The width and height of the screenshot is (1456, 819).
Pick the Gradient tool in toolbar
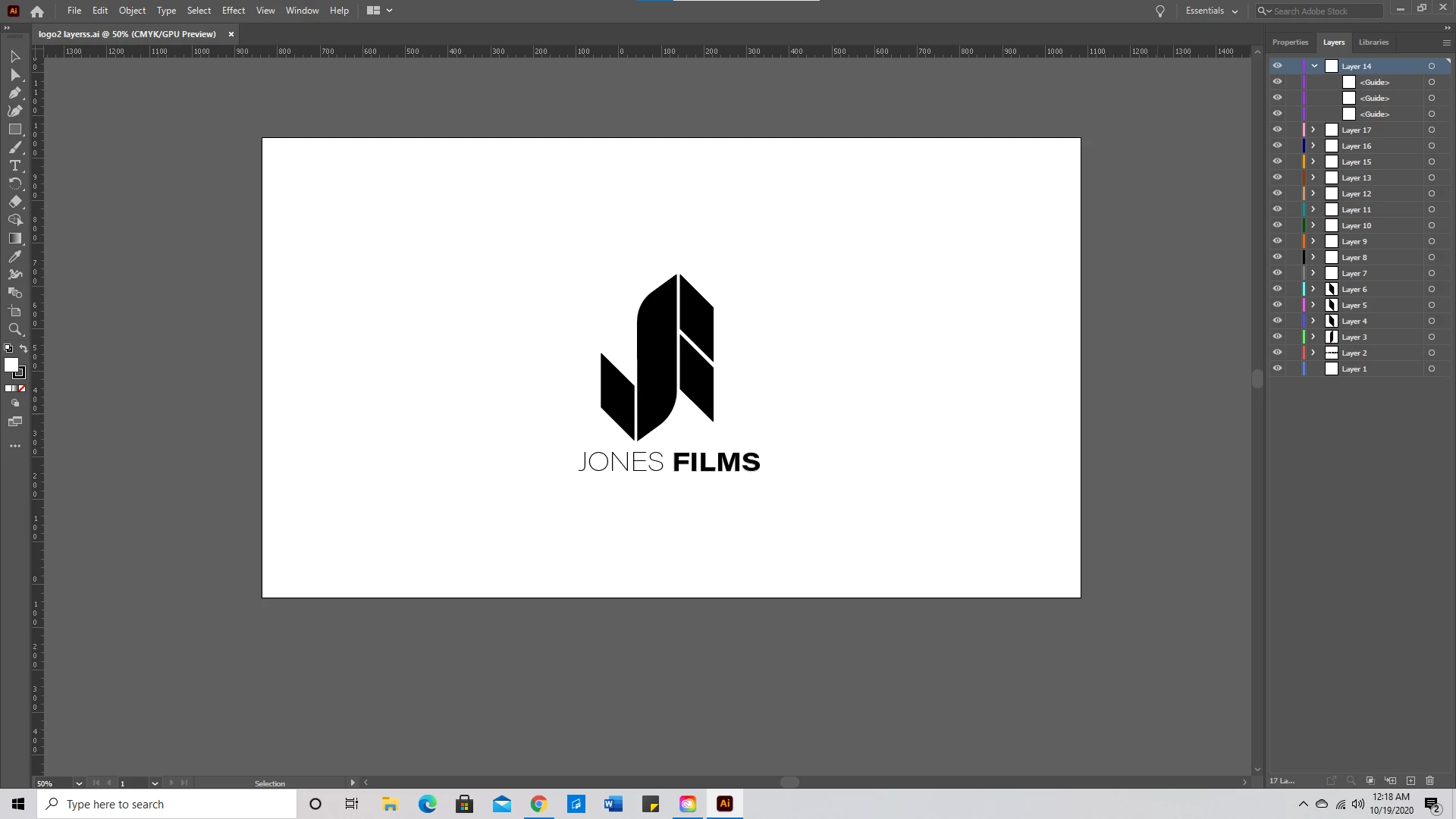pos(14,238)
